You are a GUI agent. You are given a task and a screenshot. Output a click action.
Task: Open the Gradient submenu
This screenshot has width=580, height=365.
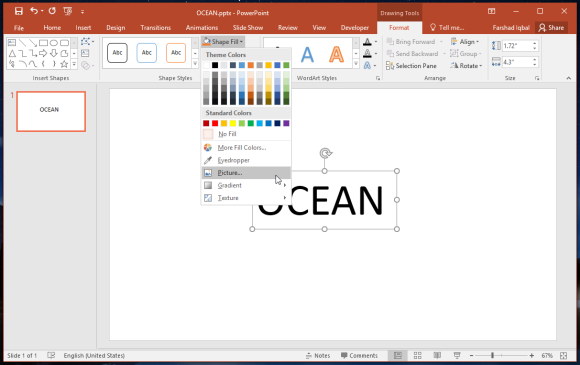click(246, 185)
